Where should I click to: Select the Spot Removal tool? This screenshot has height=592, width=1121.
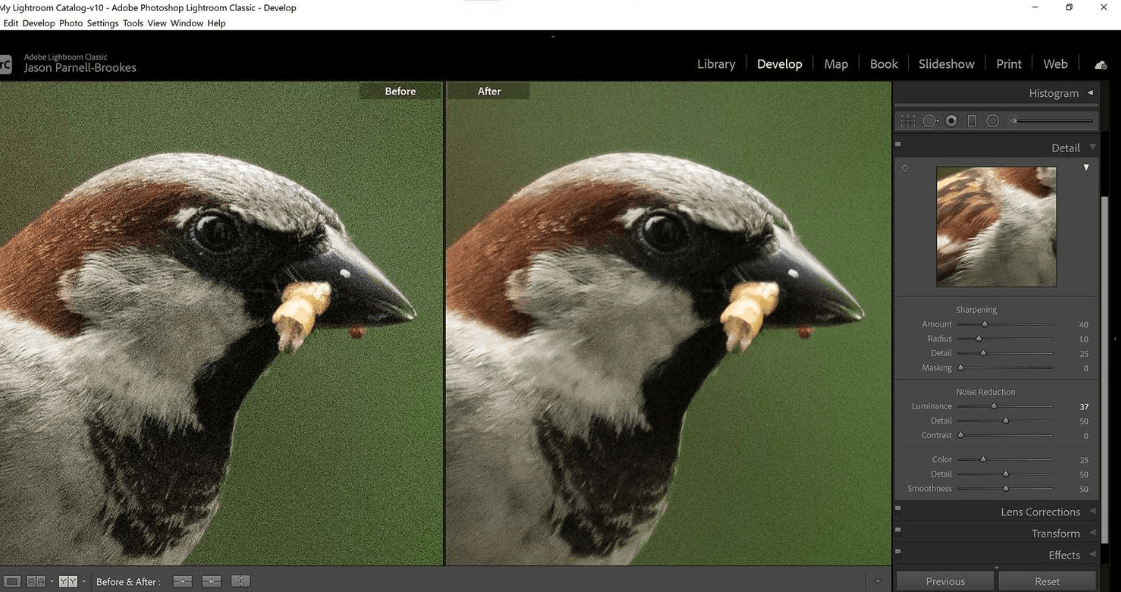point(930,121)
